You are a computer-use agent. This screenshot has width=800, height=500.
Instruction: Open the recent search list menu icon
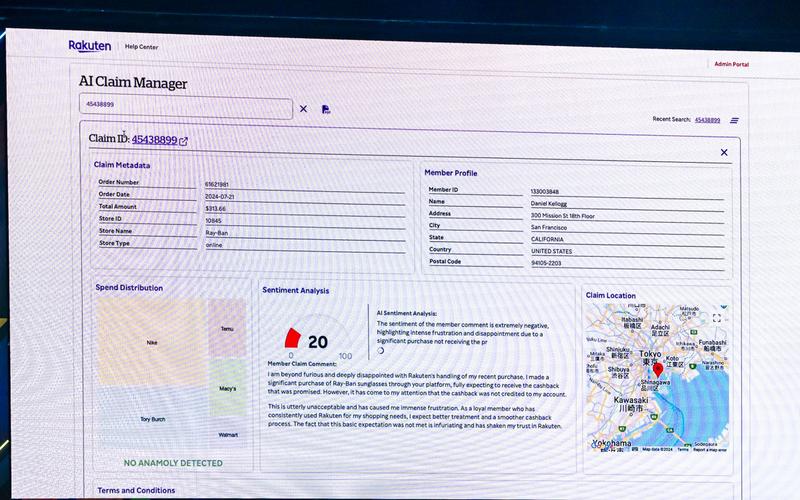pyautogui.click(x=734, y=120)
